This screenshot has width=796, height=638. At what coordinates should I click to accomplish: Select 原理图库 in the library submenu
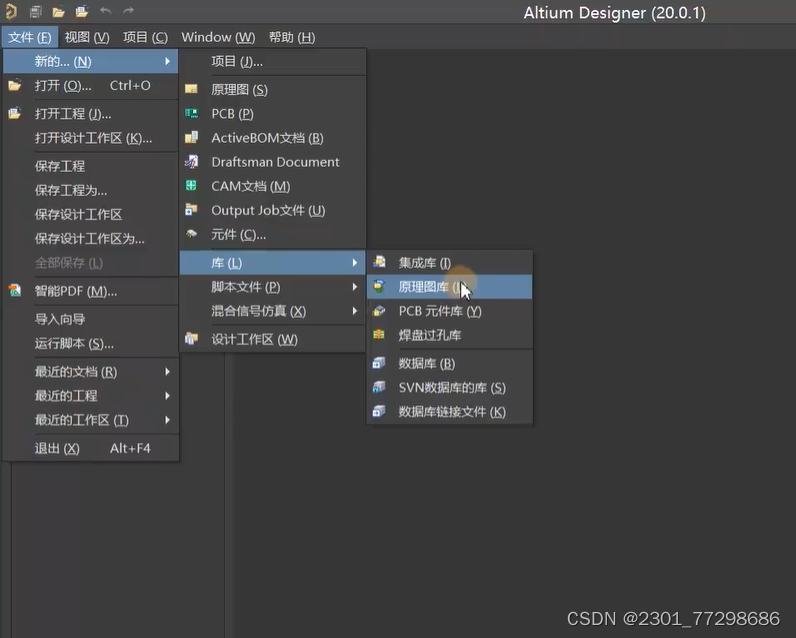pos(449,287)
